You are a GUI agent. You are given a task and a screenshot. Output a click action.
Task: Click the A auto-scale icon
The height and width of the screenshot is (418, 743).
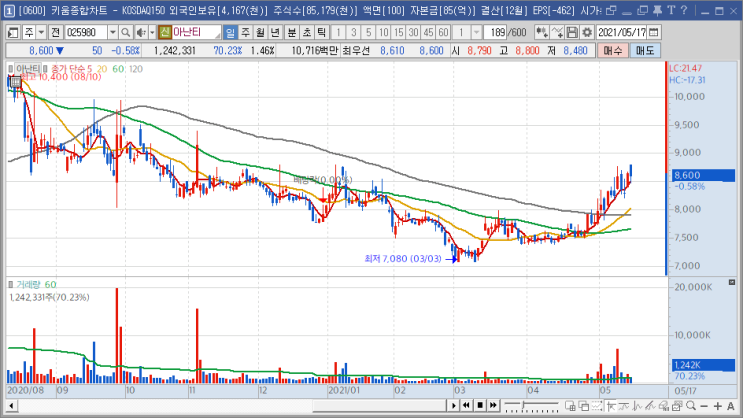click(x=731, y=406)
